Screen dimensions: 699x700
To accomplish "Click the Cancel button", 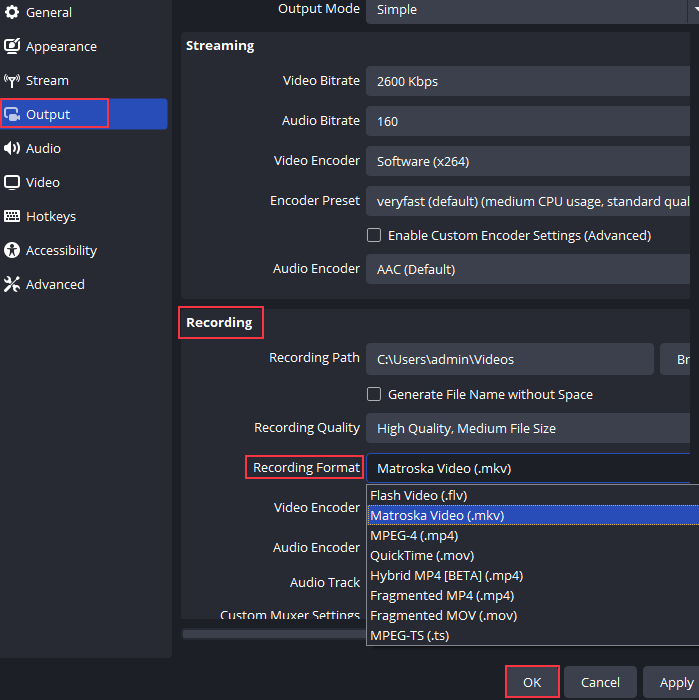I will pos(600,682).
